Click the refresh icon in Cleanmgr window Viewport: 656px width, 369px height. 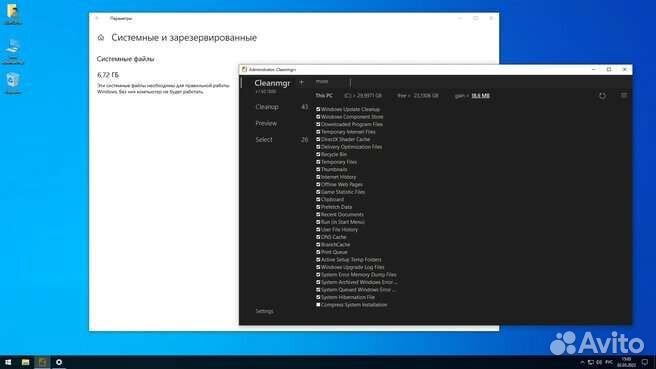point(602,96)
